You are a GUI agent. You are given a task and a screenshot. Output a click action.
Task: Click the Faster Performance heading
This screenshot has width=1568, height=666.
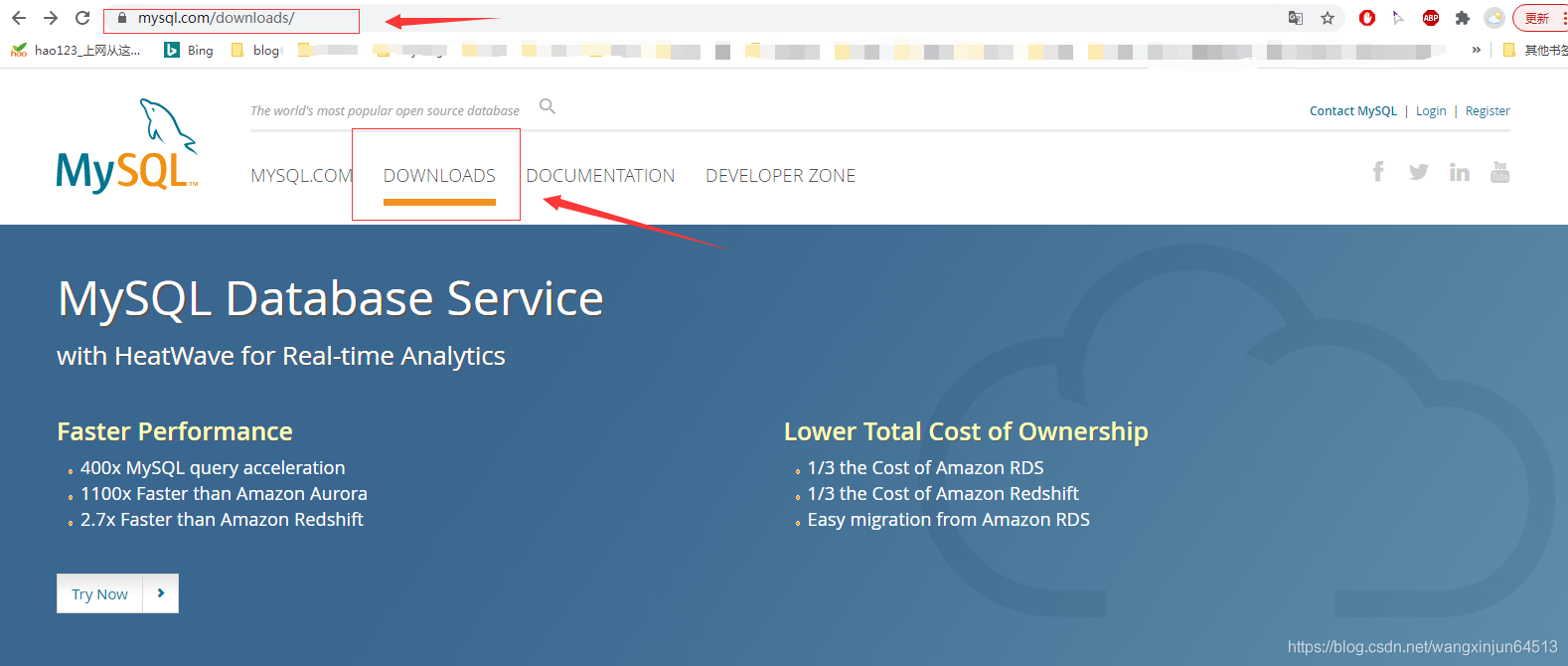pos(175,431)
